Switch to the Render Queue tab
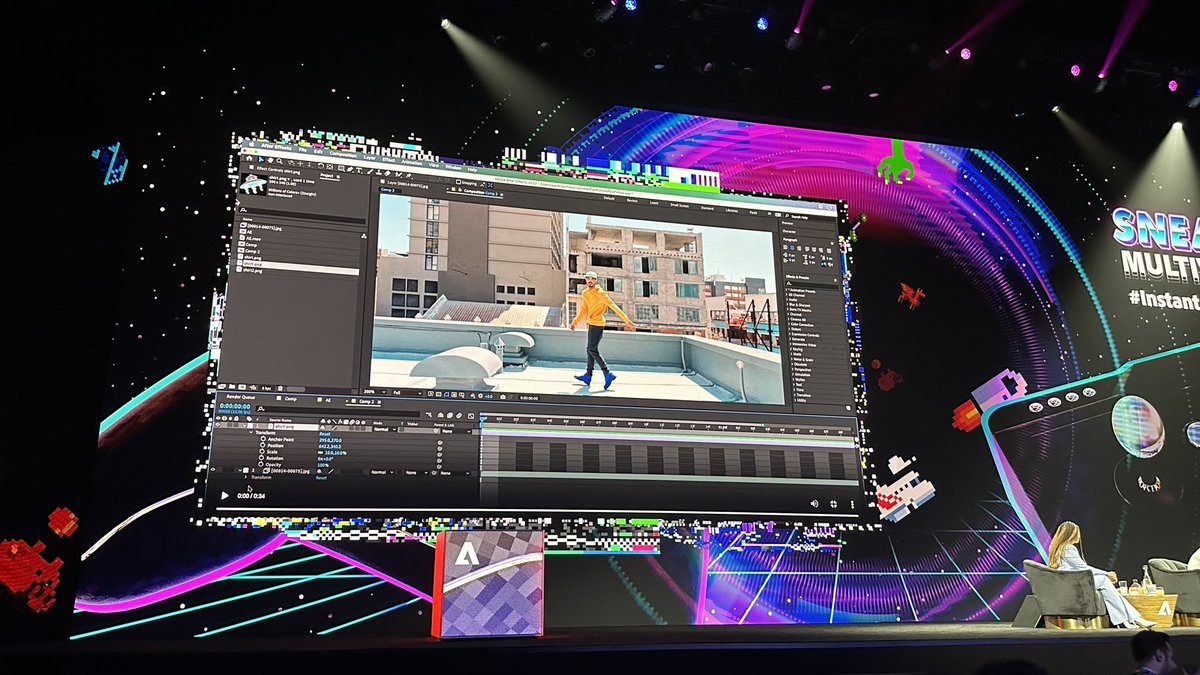Image resolution: width=1200 pixels, height=675 pixels. [240, 397]
